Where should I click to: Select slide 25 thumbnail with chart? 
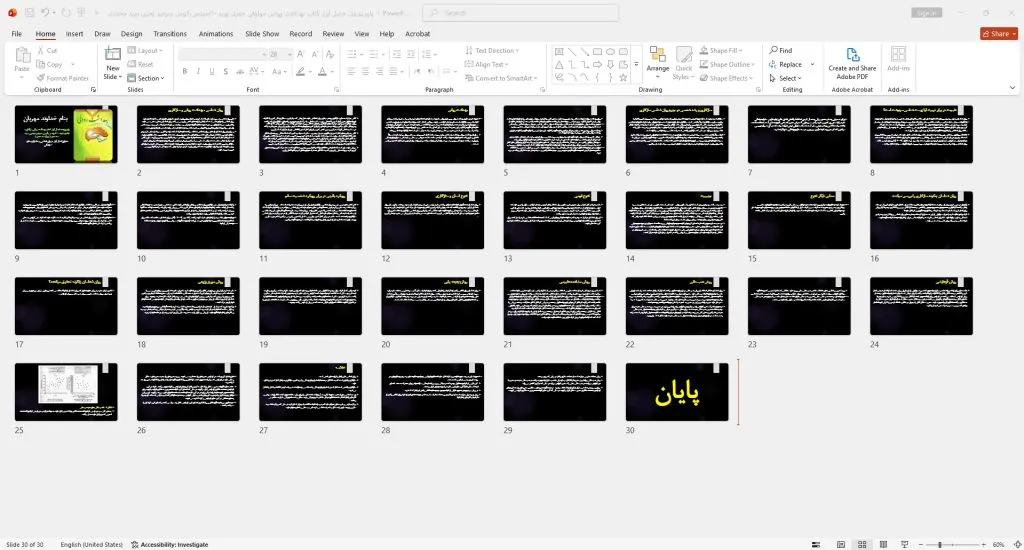point(66,392)
